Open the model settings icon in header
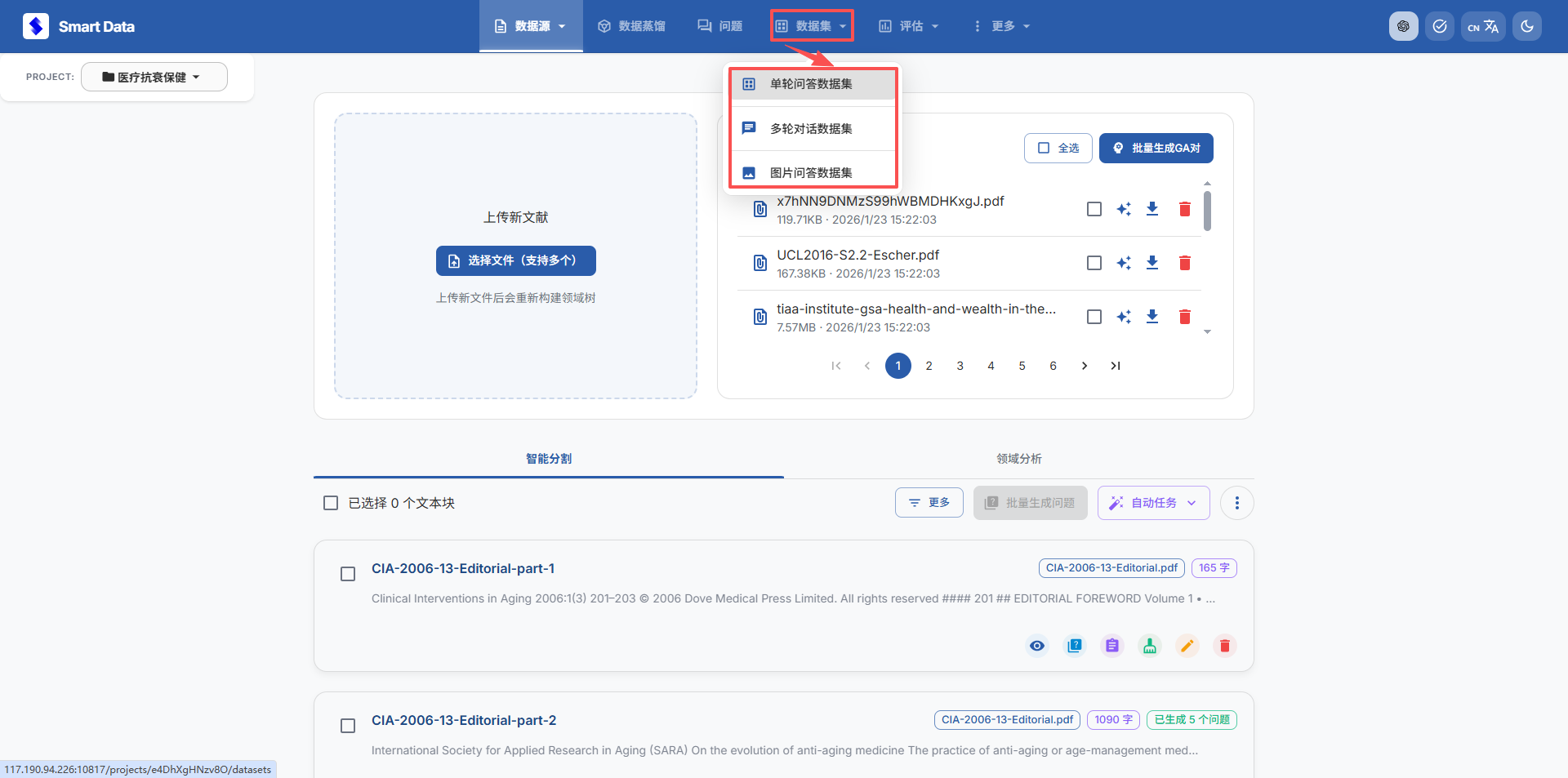Image resolution: width=1568 pixels, height=778 pixels. click(1403, 26)
